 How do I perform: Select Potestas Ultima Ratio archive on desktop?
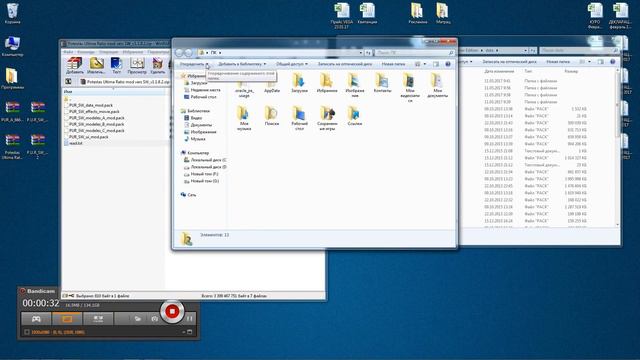(x=12, y=147)
